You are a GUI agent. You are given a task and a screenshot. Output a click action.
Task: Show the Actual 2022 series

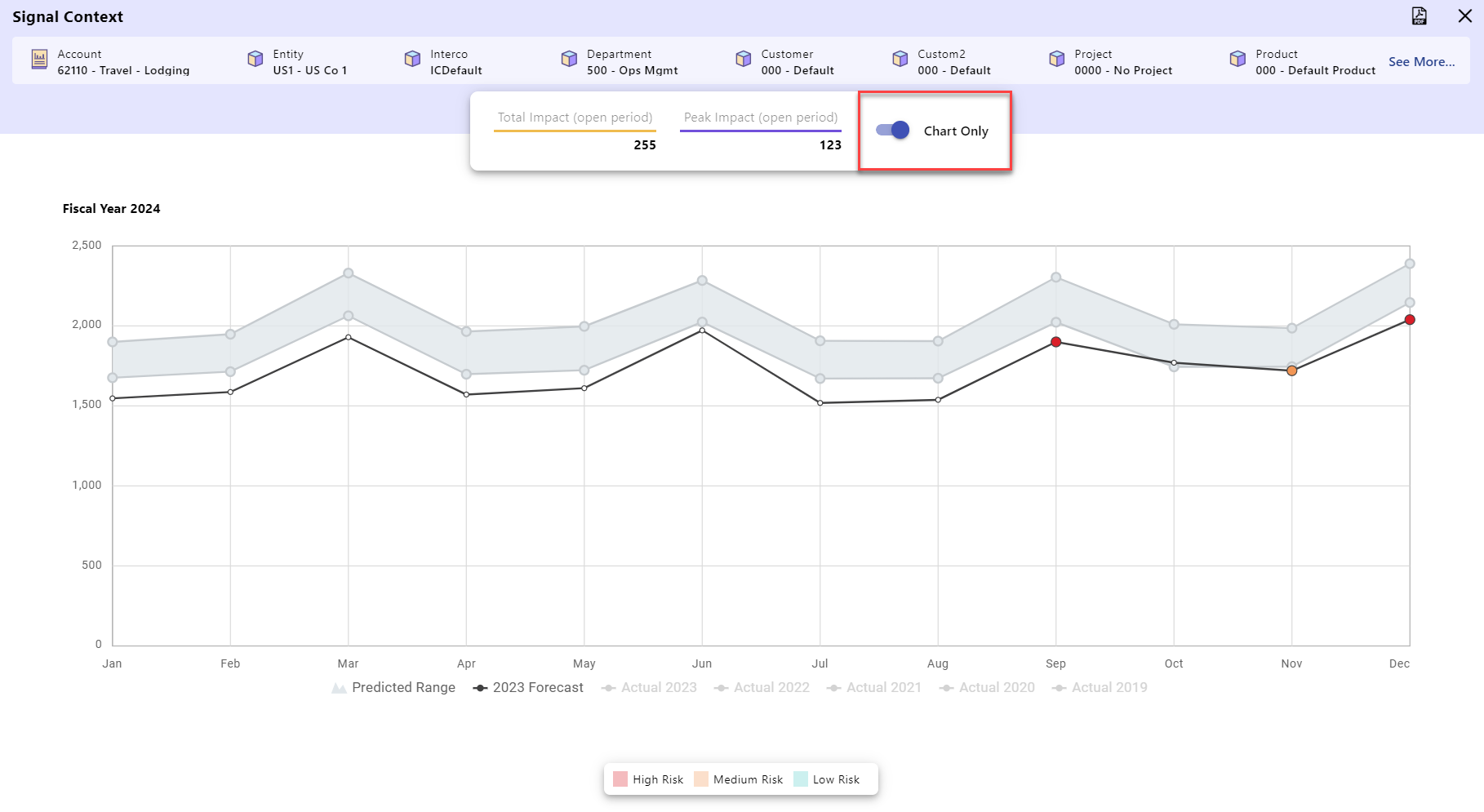pos(762,688)
